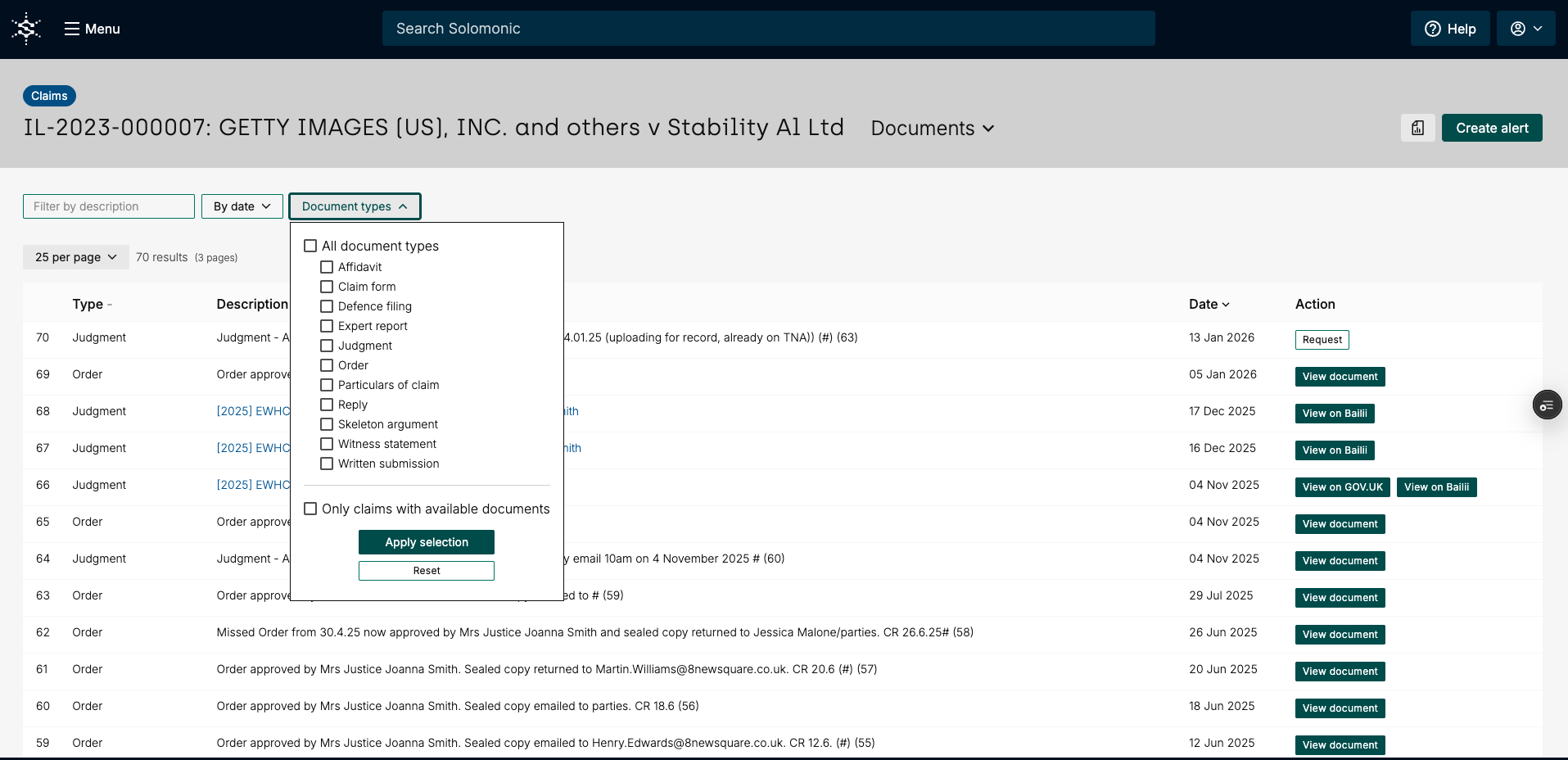The height and width of the screenshot is (760, 1568).
Task: View document for row 65
Action: (1340, 524)
